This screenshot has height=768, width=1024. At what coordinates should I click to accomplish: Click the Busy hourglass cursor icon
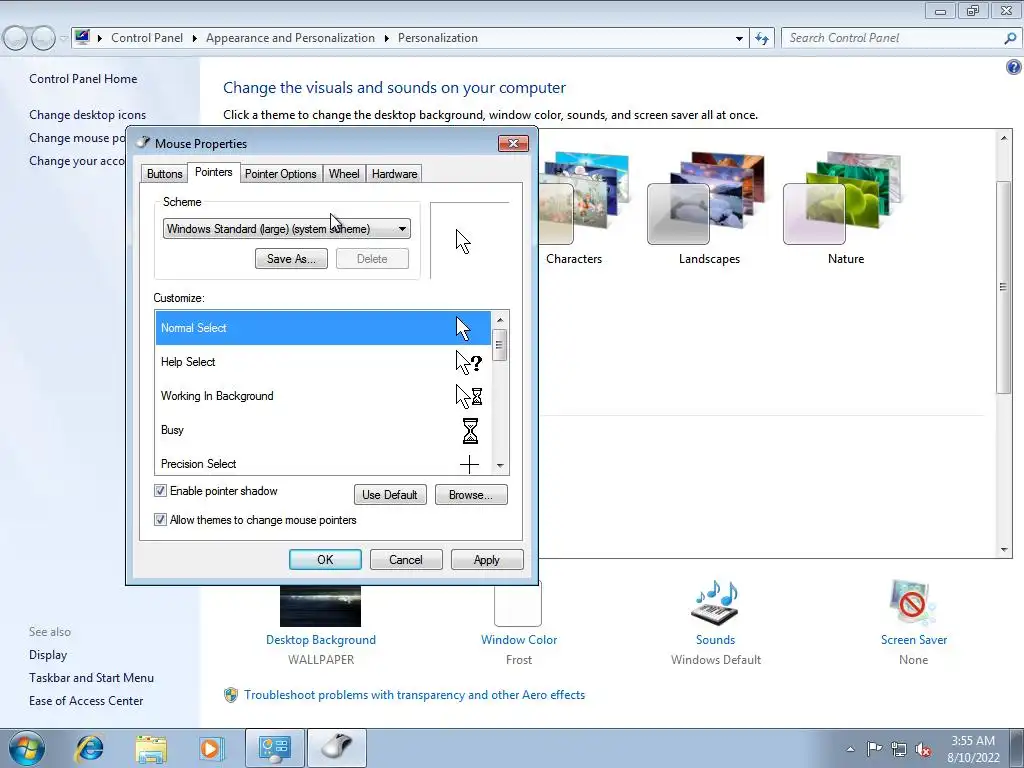click(x=470, y=431)
